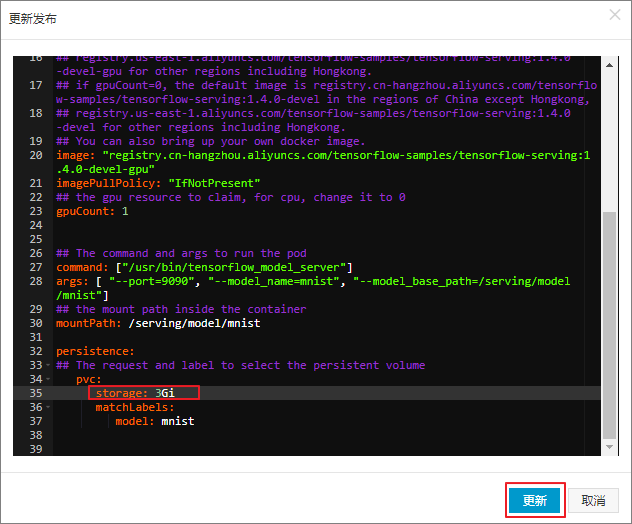Screen dimensions: 632x524
Task: Click the 更新 (Update) button
Action: pyautogui.click(x=534, y=500)
